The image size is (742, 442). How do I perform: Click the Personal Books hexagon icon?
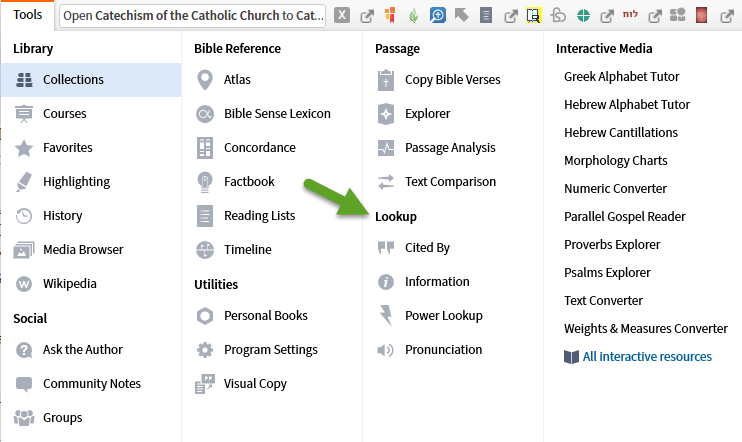pos(205,316)
